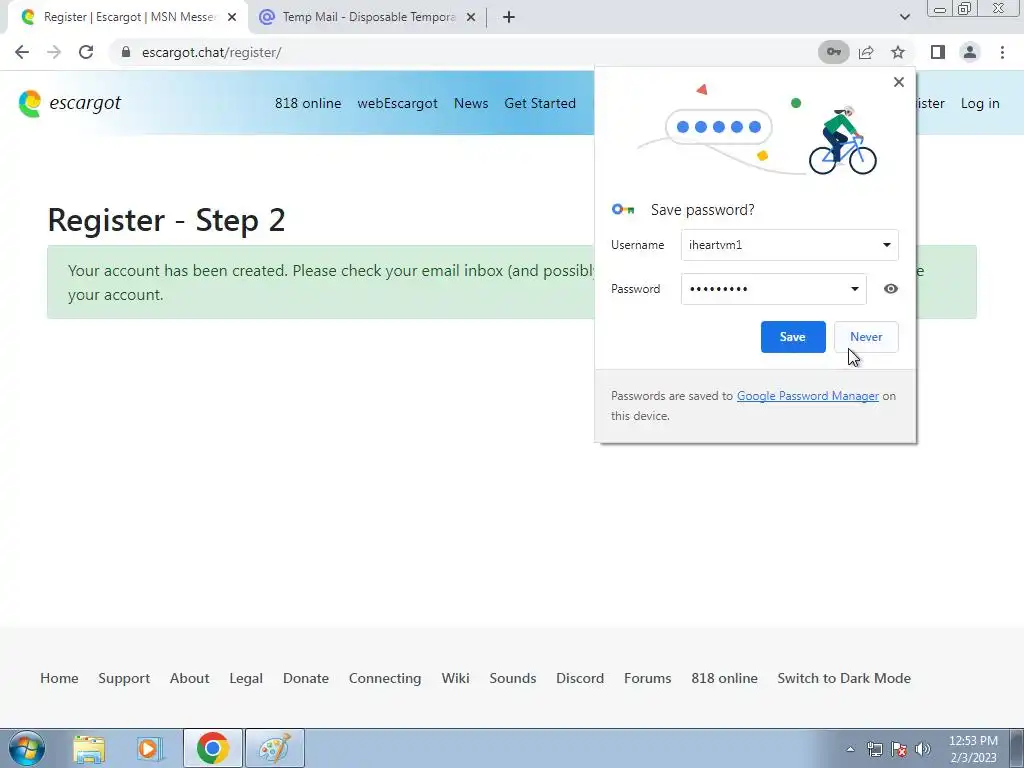Viewport: 1024px width, 768px height.
Task: Open Windows Media Player from the taskbar
Action: click(x=149, y=748)
